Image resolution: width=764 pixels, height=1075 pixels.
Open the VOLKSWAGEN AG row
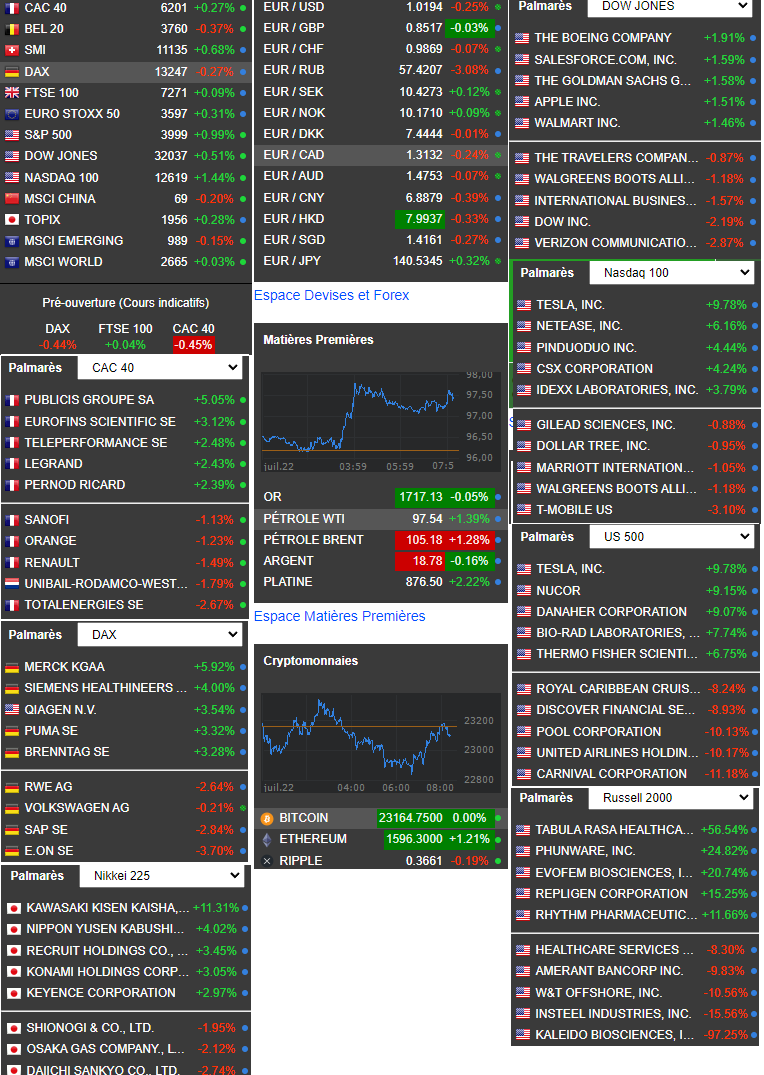pos(124,808)
